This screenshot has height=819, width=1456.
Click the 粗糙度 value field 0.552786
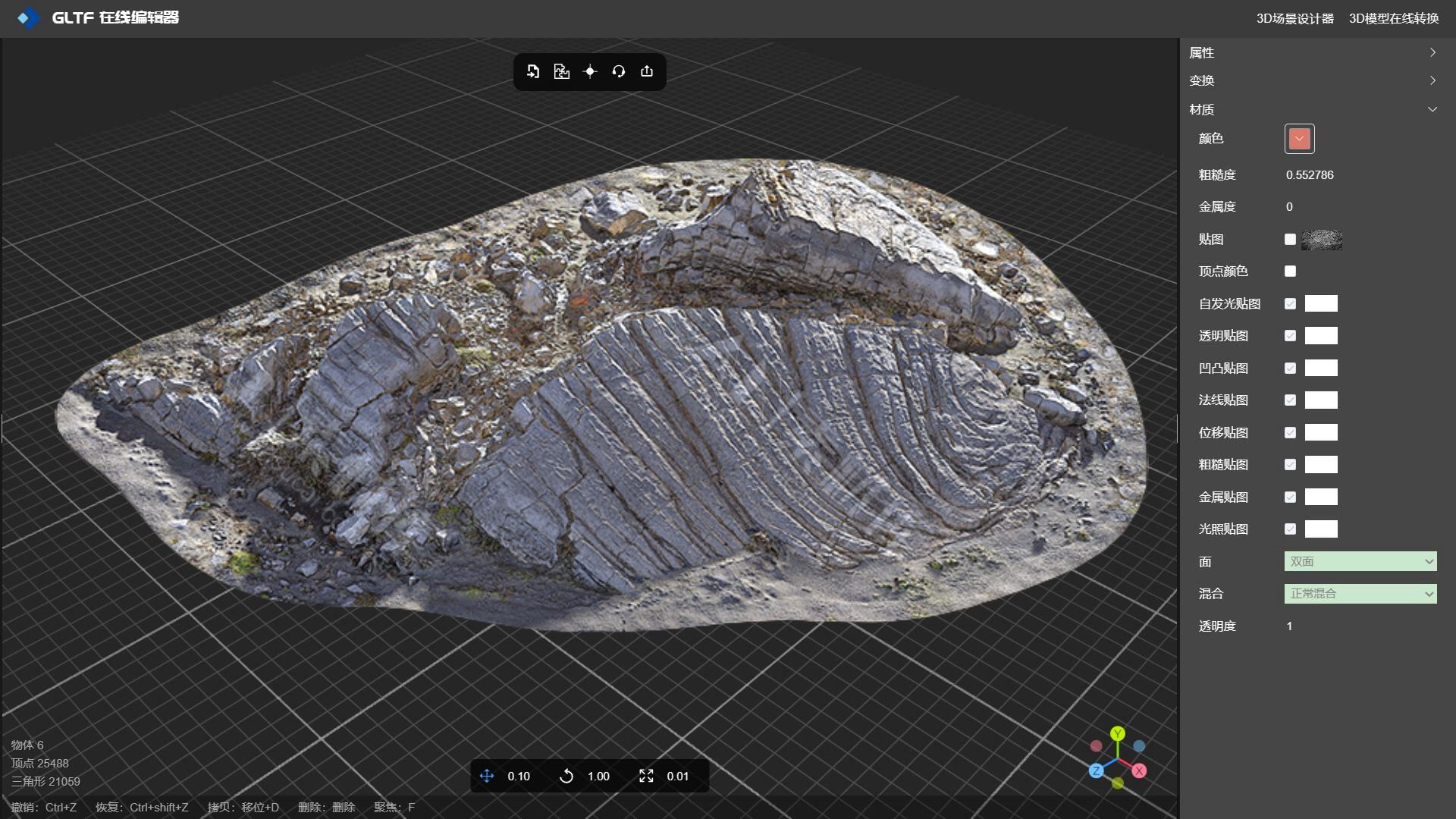click(1310, 175)
